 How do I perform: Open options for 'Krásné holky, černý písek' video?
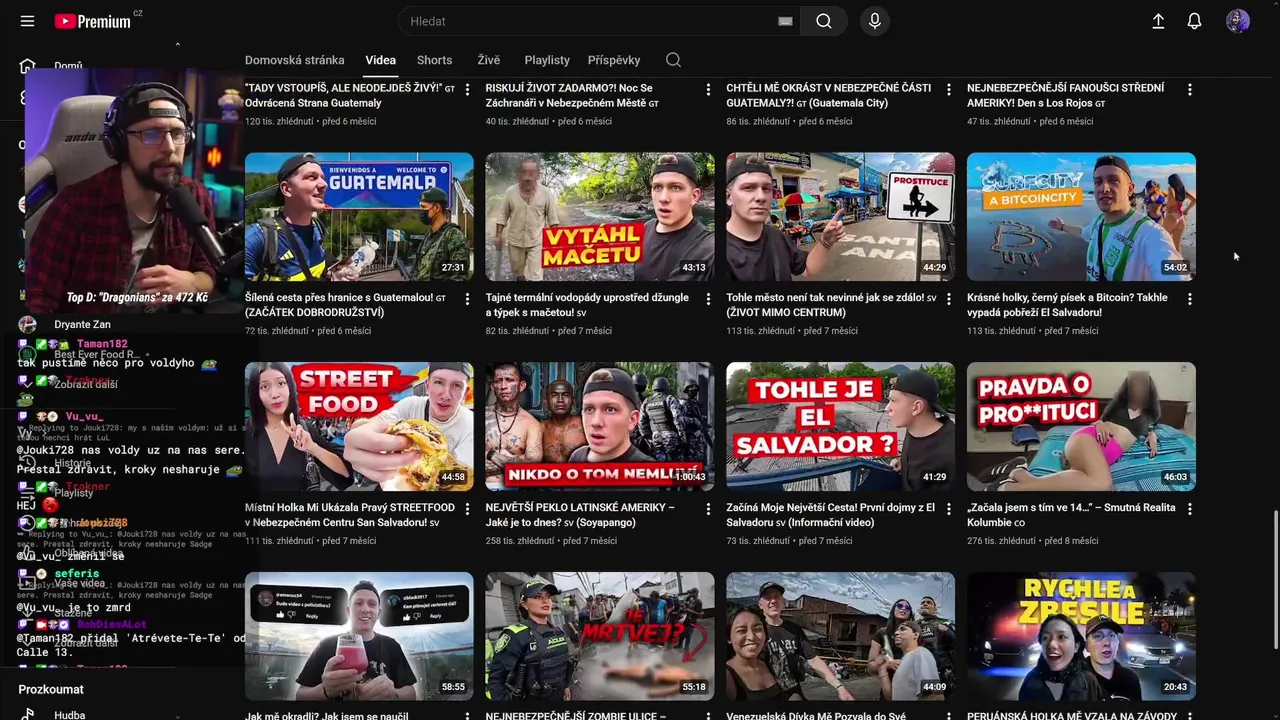(x=1189, y=299)
